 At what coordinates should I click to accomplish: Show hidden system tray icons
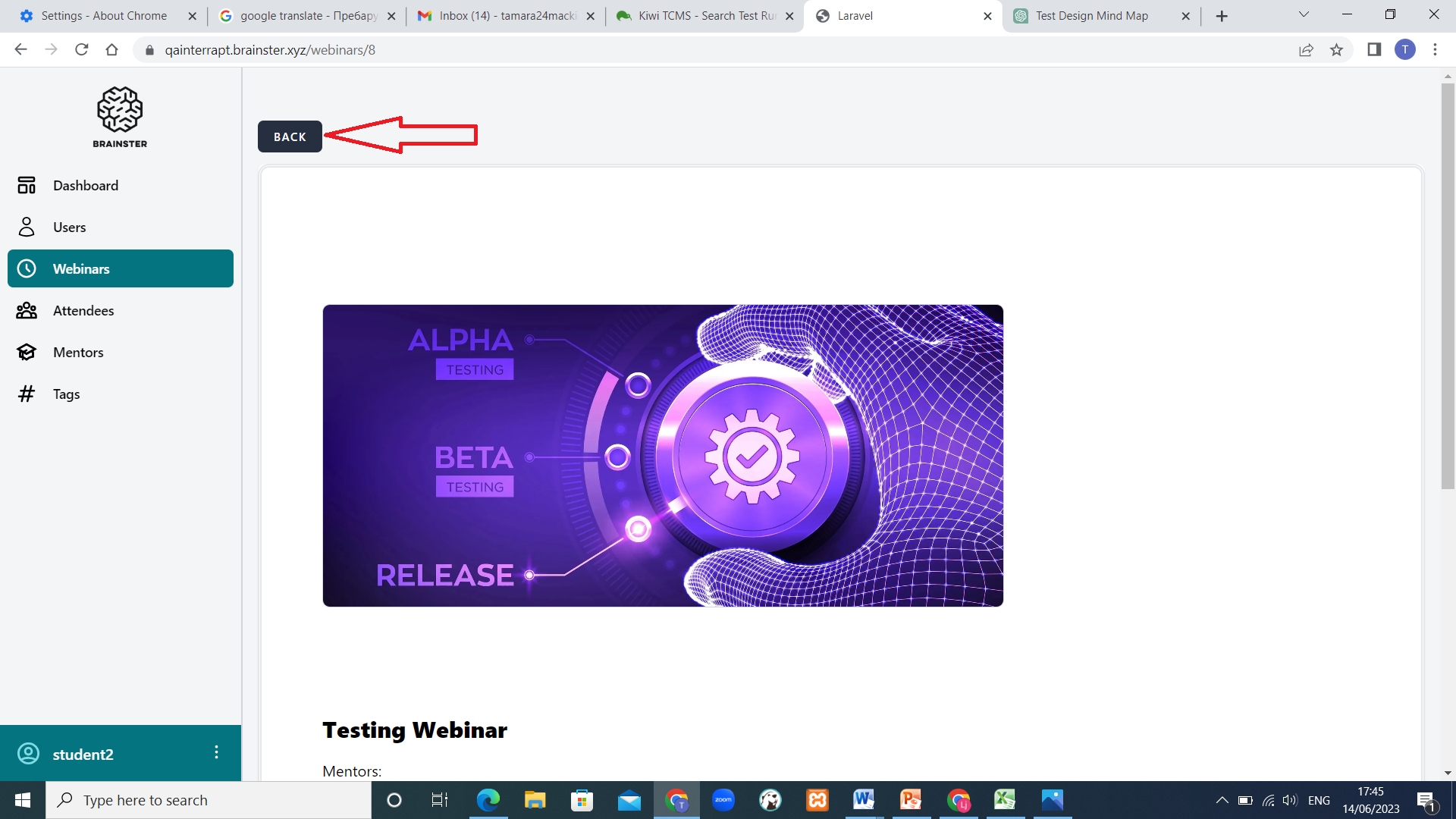pyautogui.click(x=1222, y=800)
